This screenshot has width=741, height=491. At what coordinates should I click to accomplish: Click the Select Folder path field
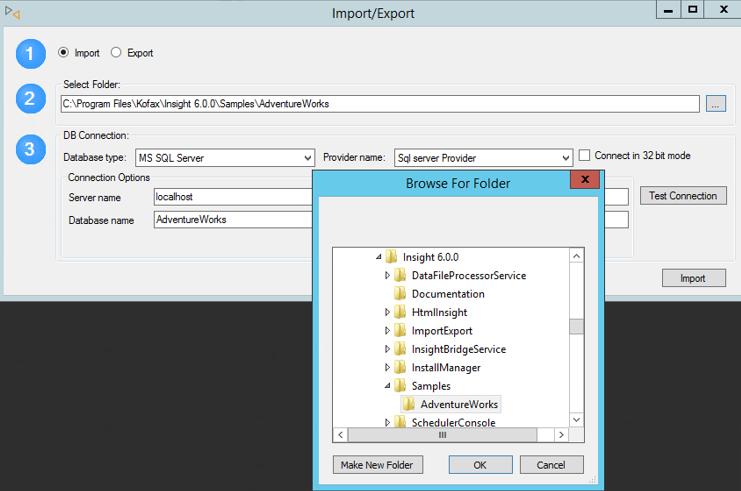click(x=380, y=104)
